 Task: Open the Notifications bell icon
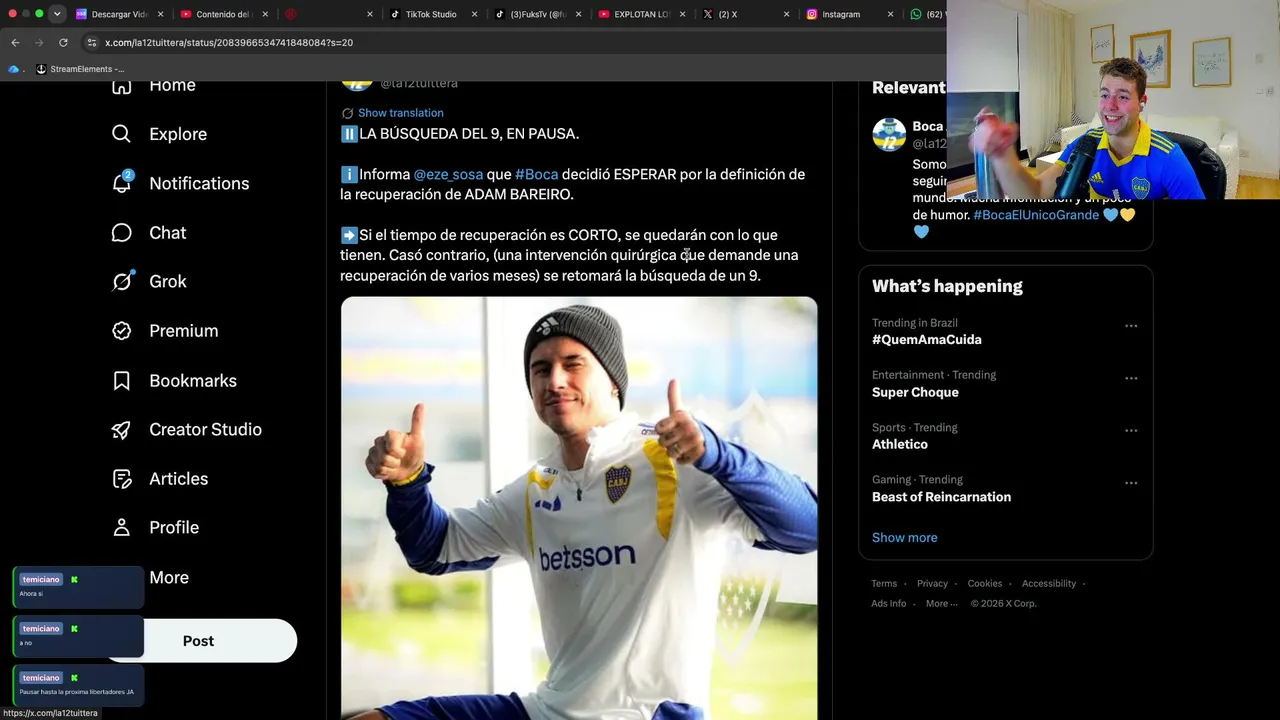(122, 183)
